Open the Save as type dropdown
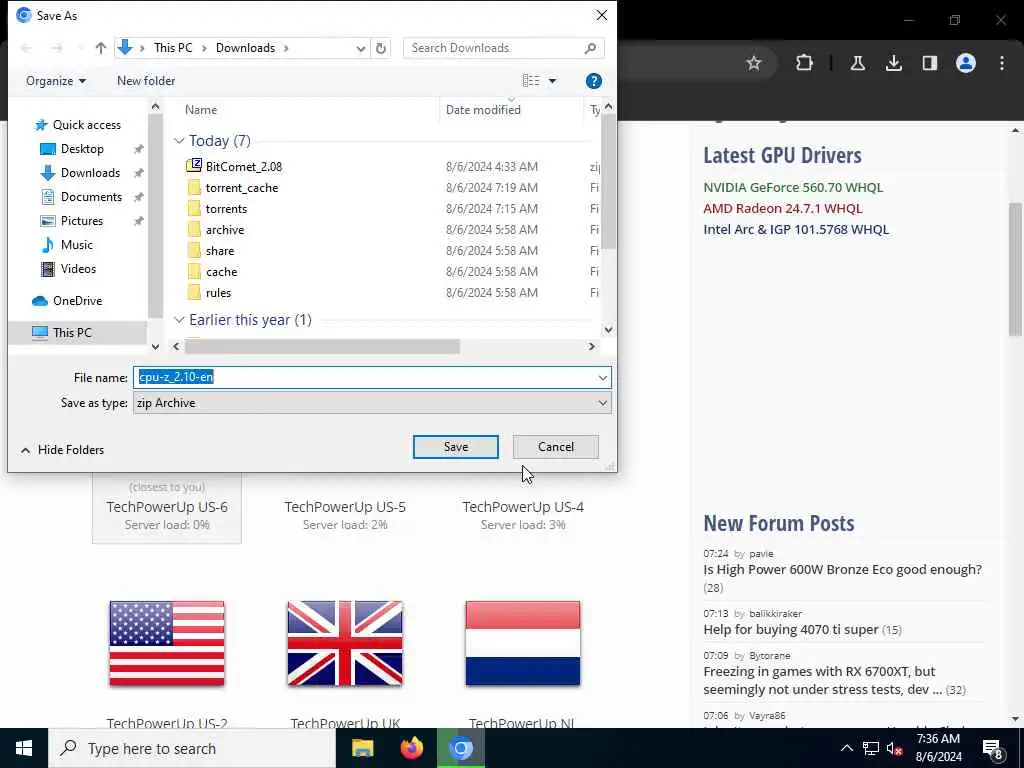Screen dimensions: 1024x768 [372, 403]
